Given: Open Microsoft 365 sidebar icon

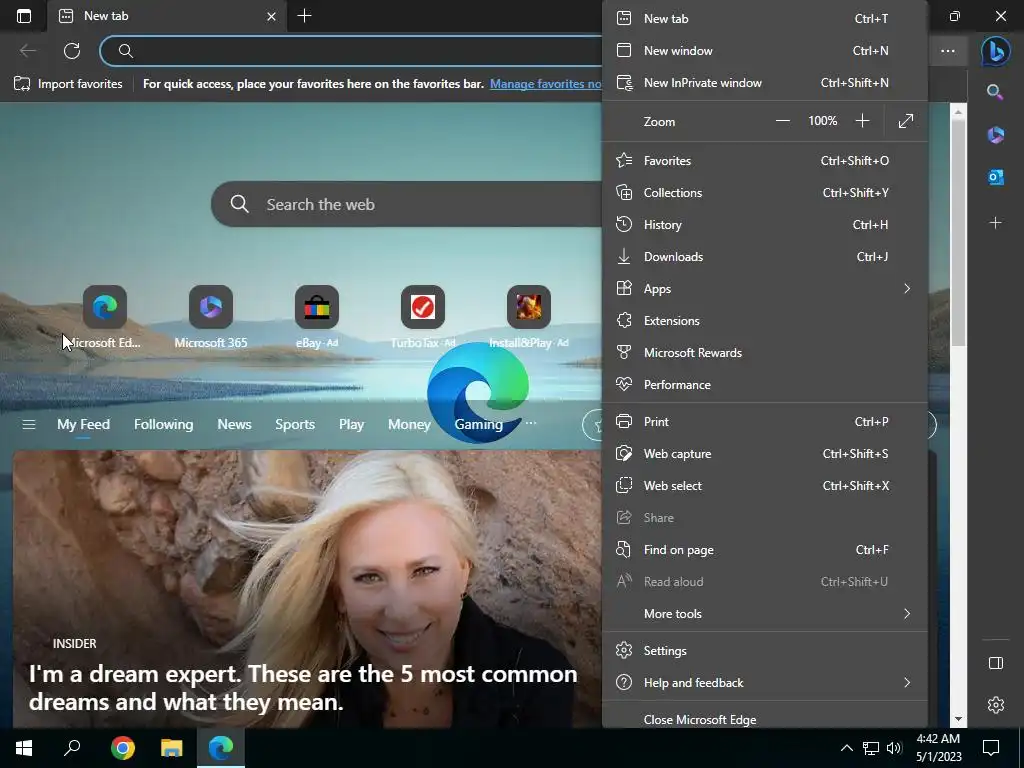Looking at the screenshot, I should pyautogui.click(x=996, y=135).
